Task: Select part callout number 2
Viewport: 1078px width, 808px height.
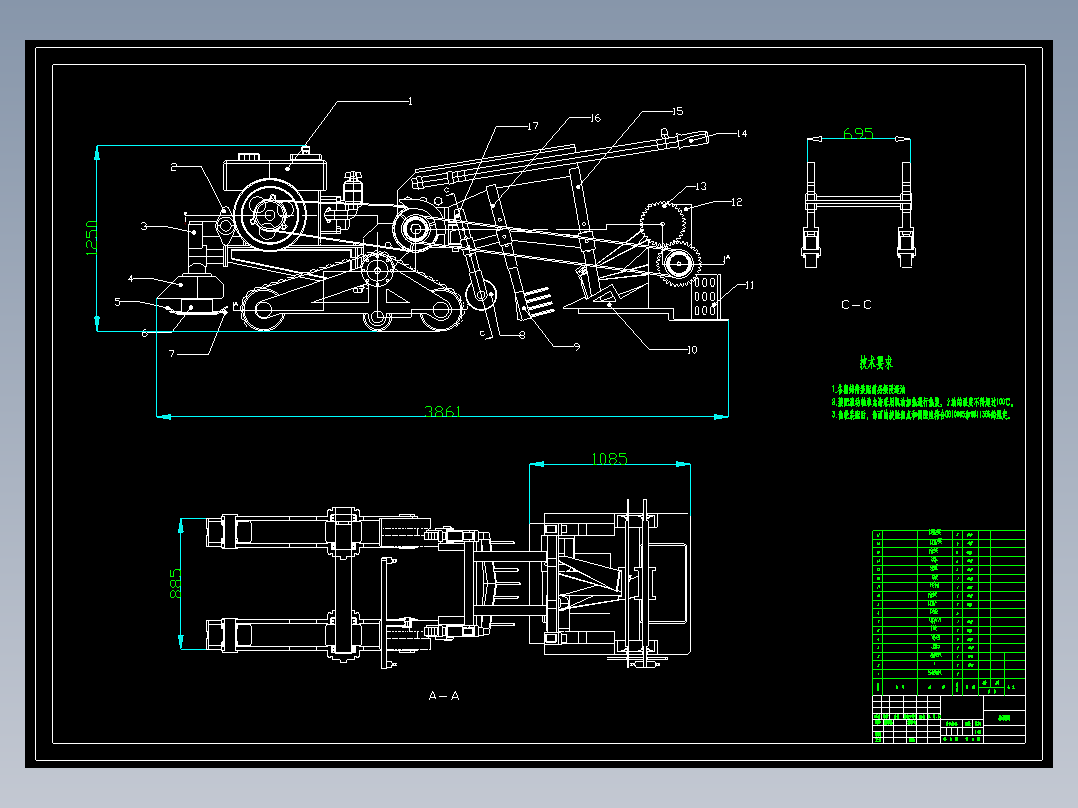Action: [x=174, y=166]
